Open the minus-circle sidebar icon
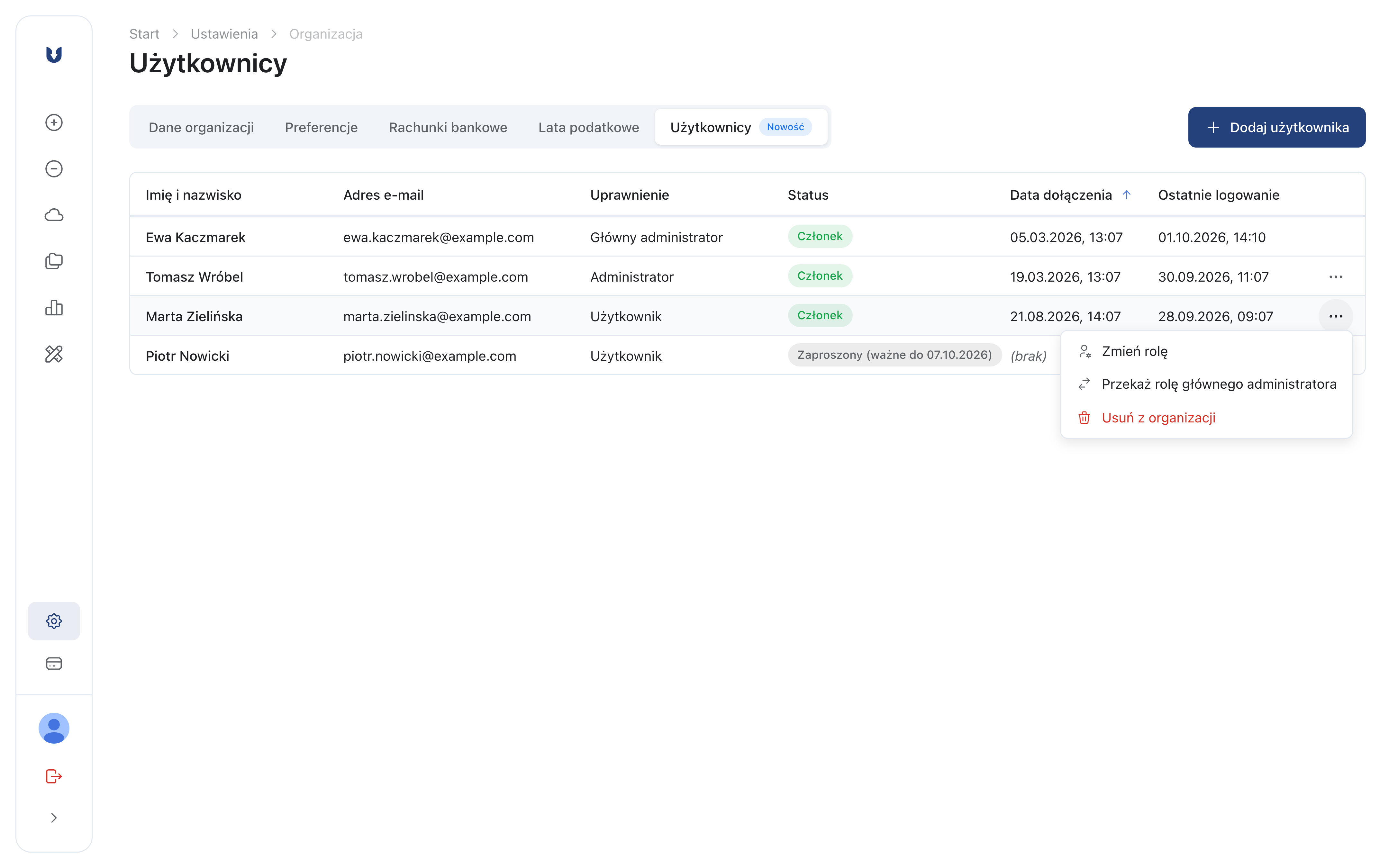 click(54, 169)
